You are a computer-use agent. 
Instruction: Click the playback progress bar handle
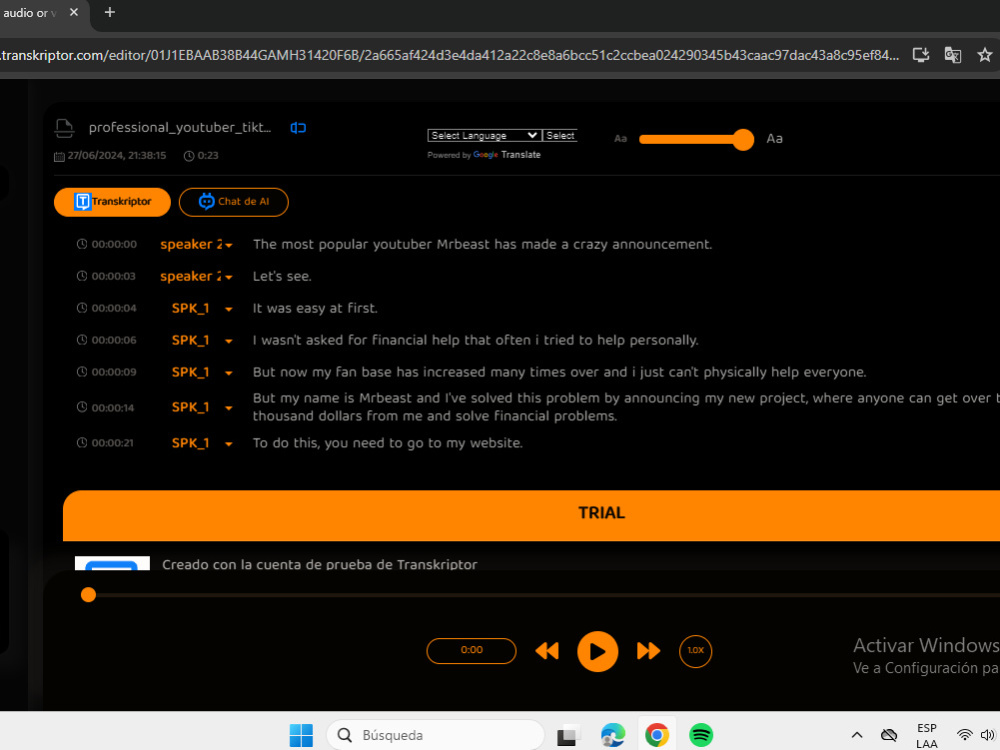click(x=89, y=595)
